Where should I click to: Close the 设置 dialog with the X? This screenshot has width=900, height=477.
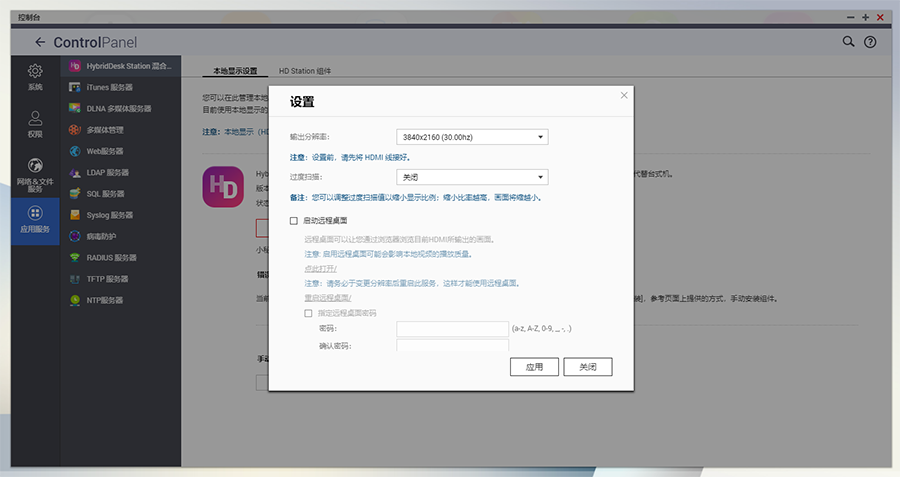point(624,95)
